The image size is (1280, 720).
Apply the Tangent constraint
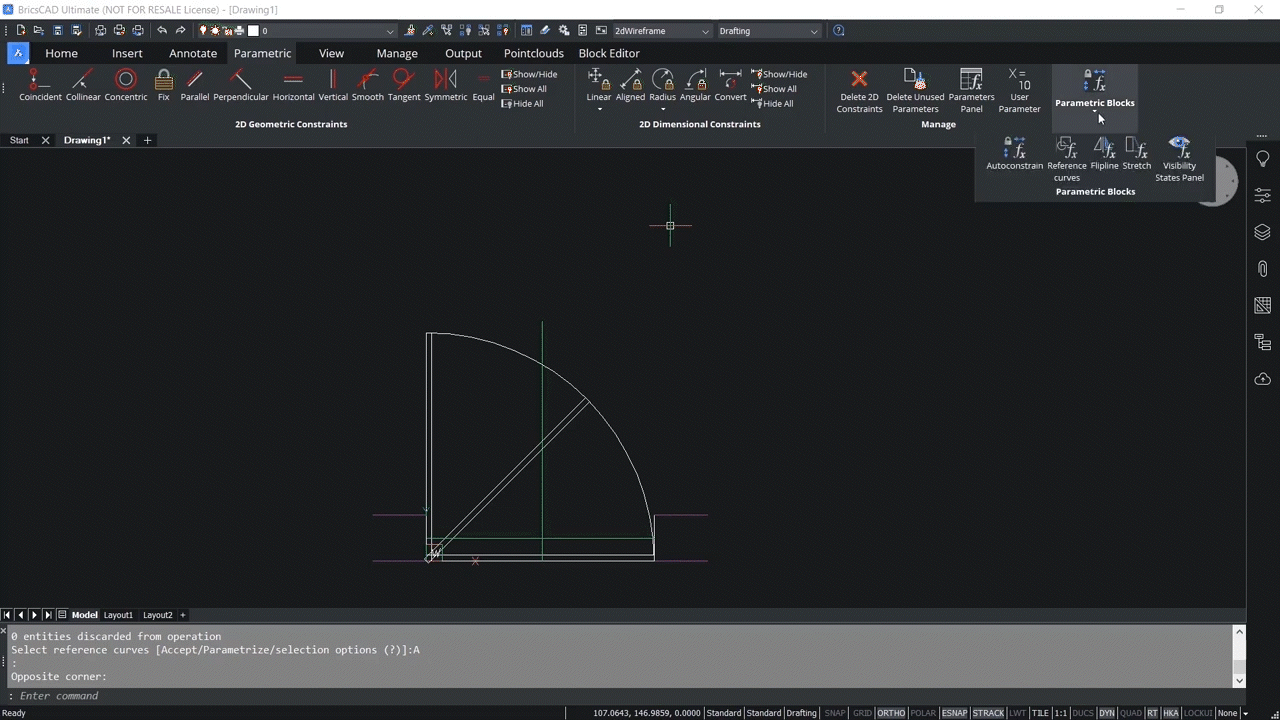(404, 85)
